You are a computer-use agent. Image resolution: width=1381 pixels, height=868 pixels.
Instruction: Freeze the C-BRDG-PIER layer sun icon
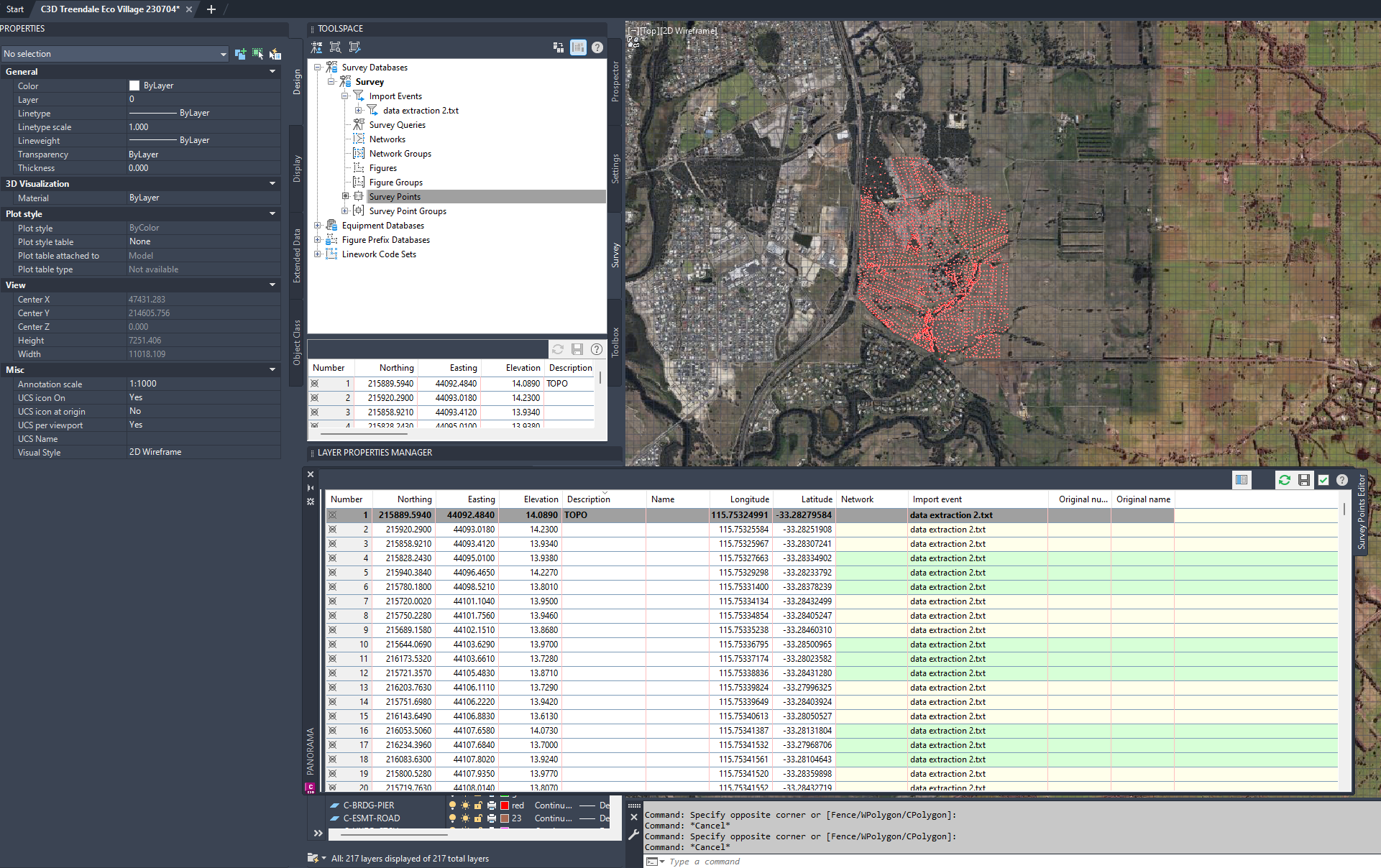[466, 805]
